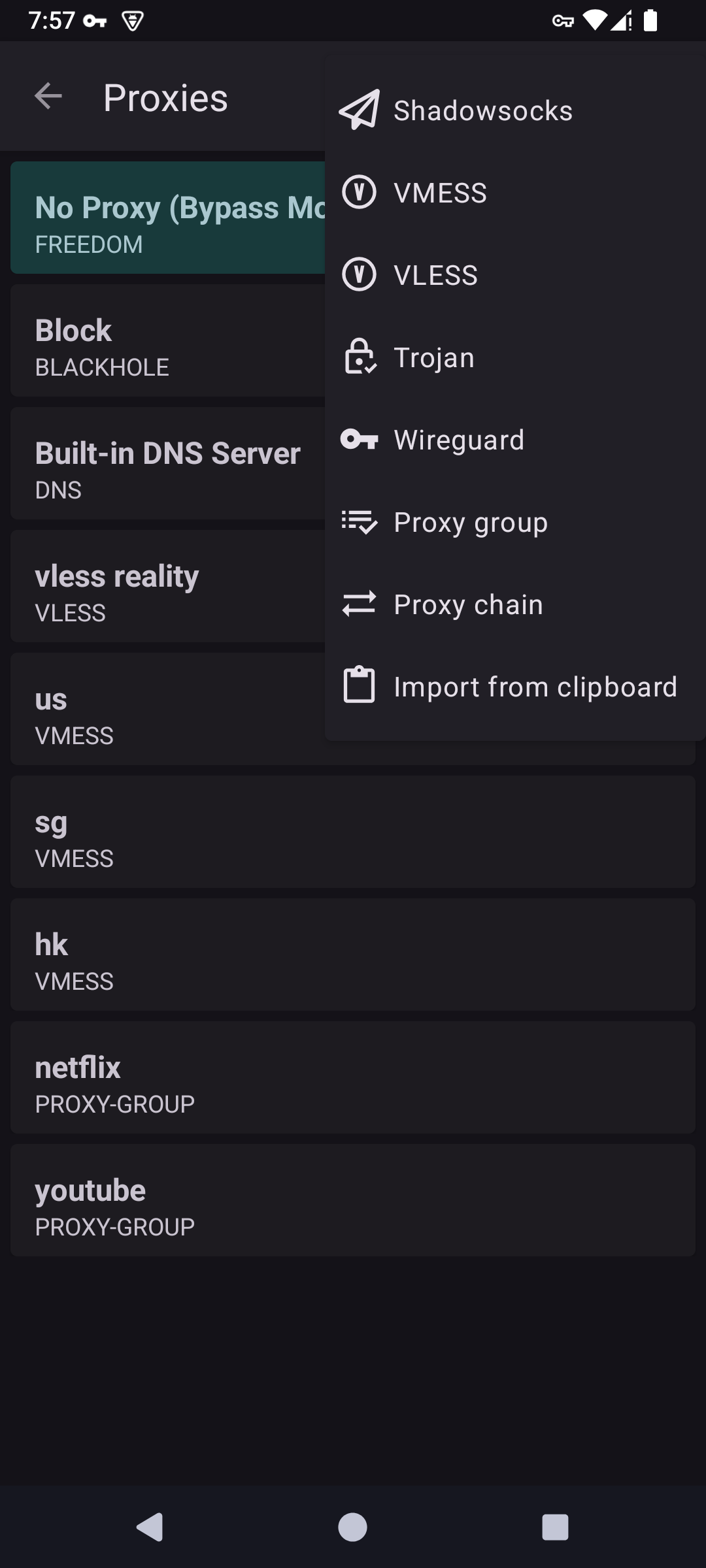The height and width of the screenshot is (1568, 706).
Task: Tap the Trojan lock icon
Action: [x=359, y=357]
